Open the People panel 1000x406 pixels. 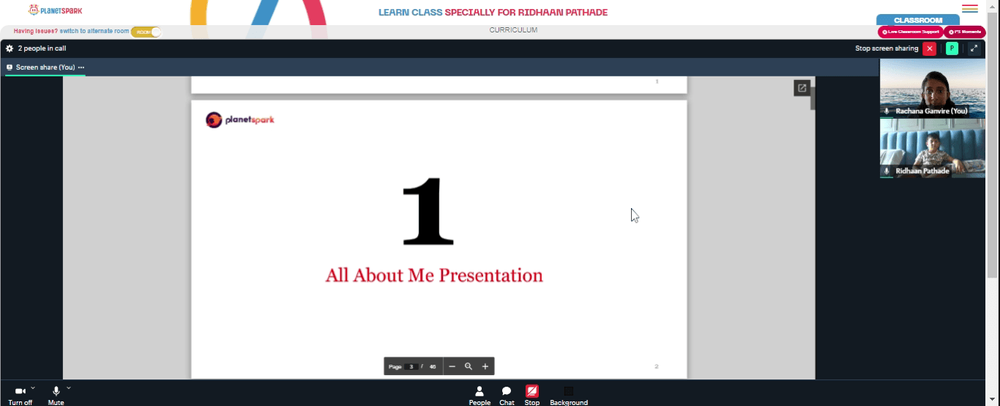point(480,395)
